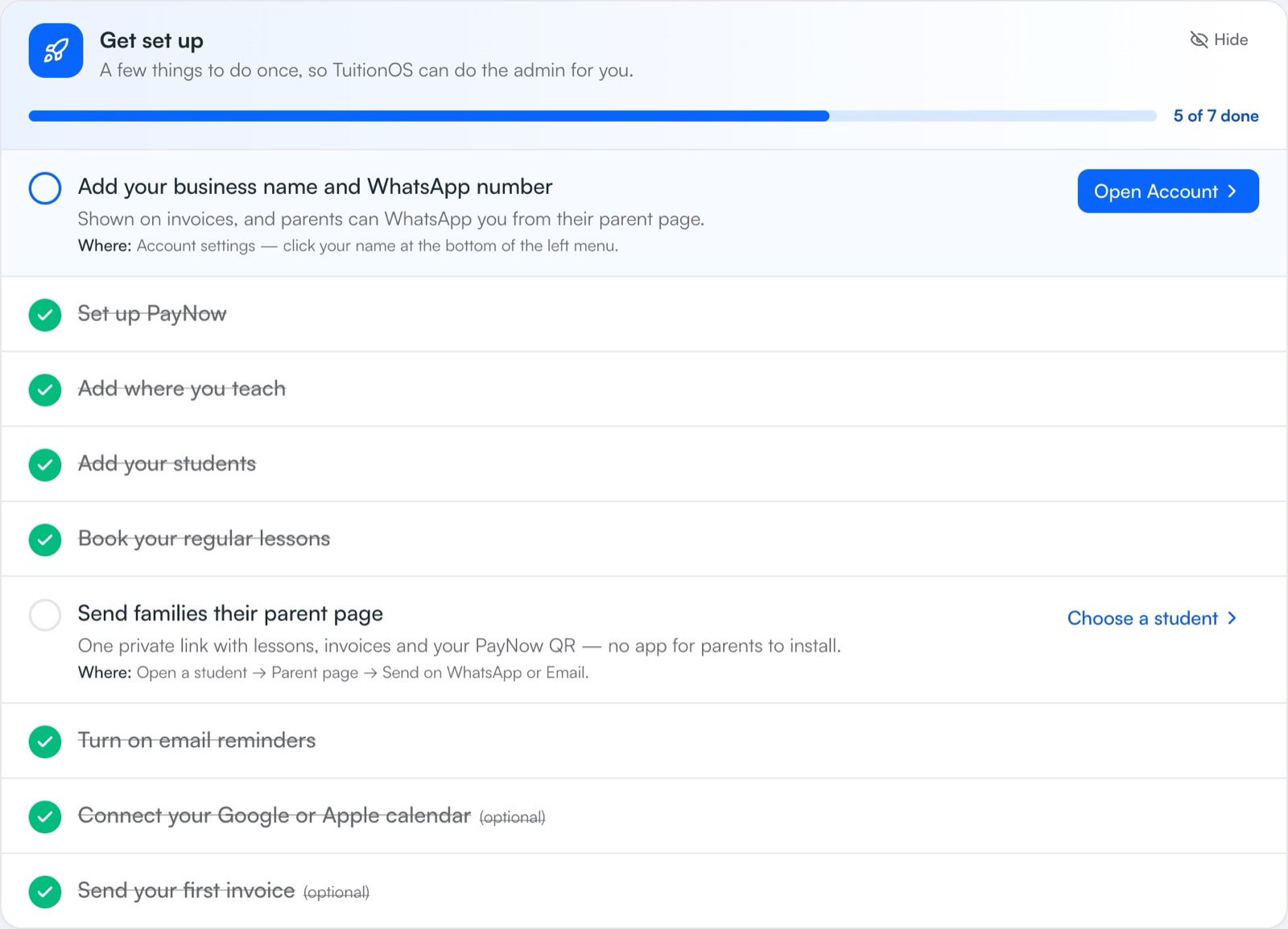
Task: Click 'A few things to do once' subtitle
Action: click(x=366, y=71)
